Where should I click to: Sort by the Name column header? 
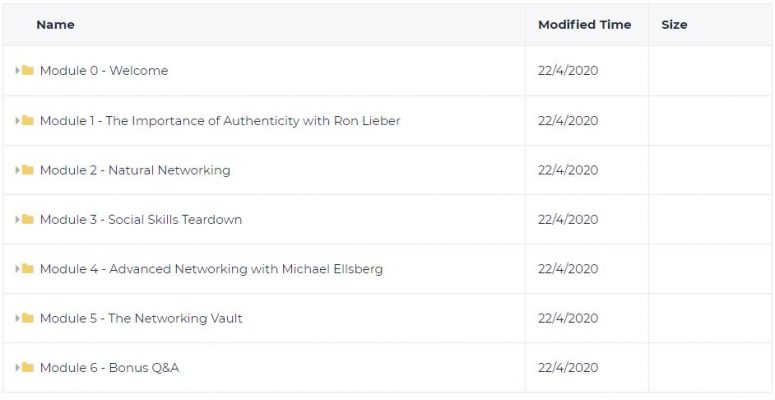(55, 25)
